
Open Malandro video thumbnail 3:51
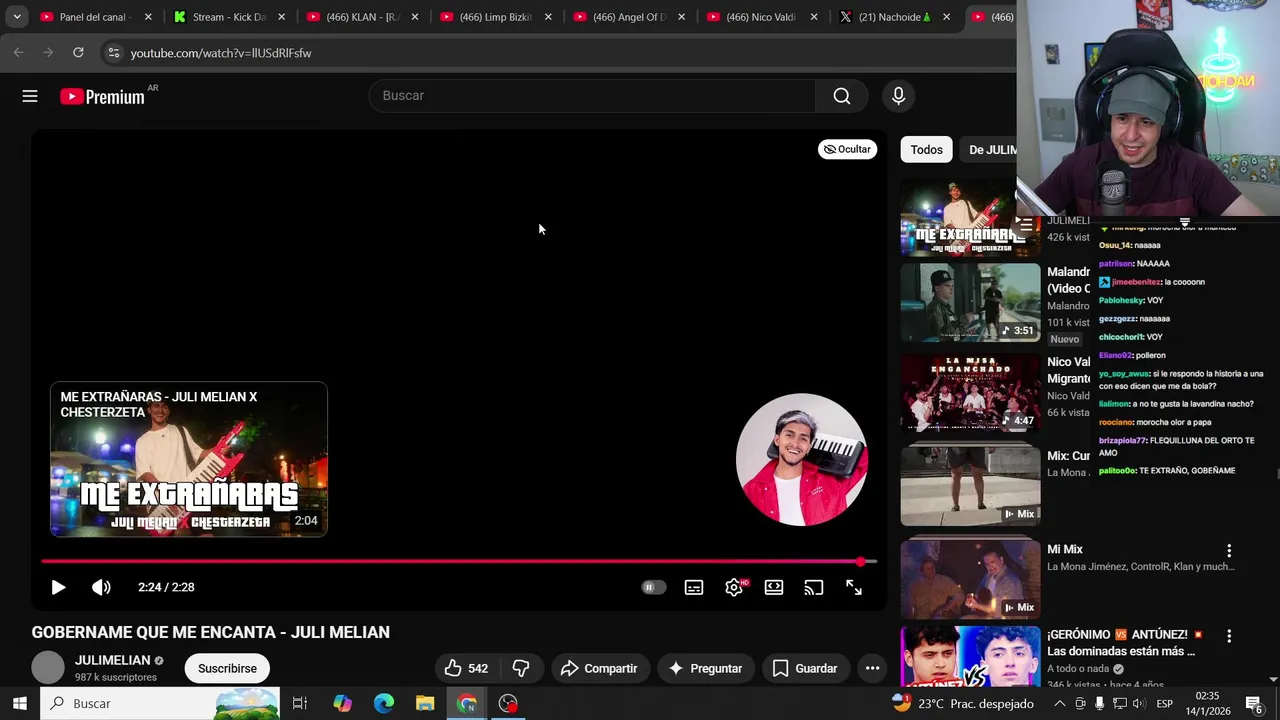coord(970,302)
